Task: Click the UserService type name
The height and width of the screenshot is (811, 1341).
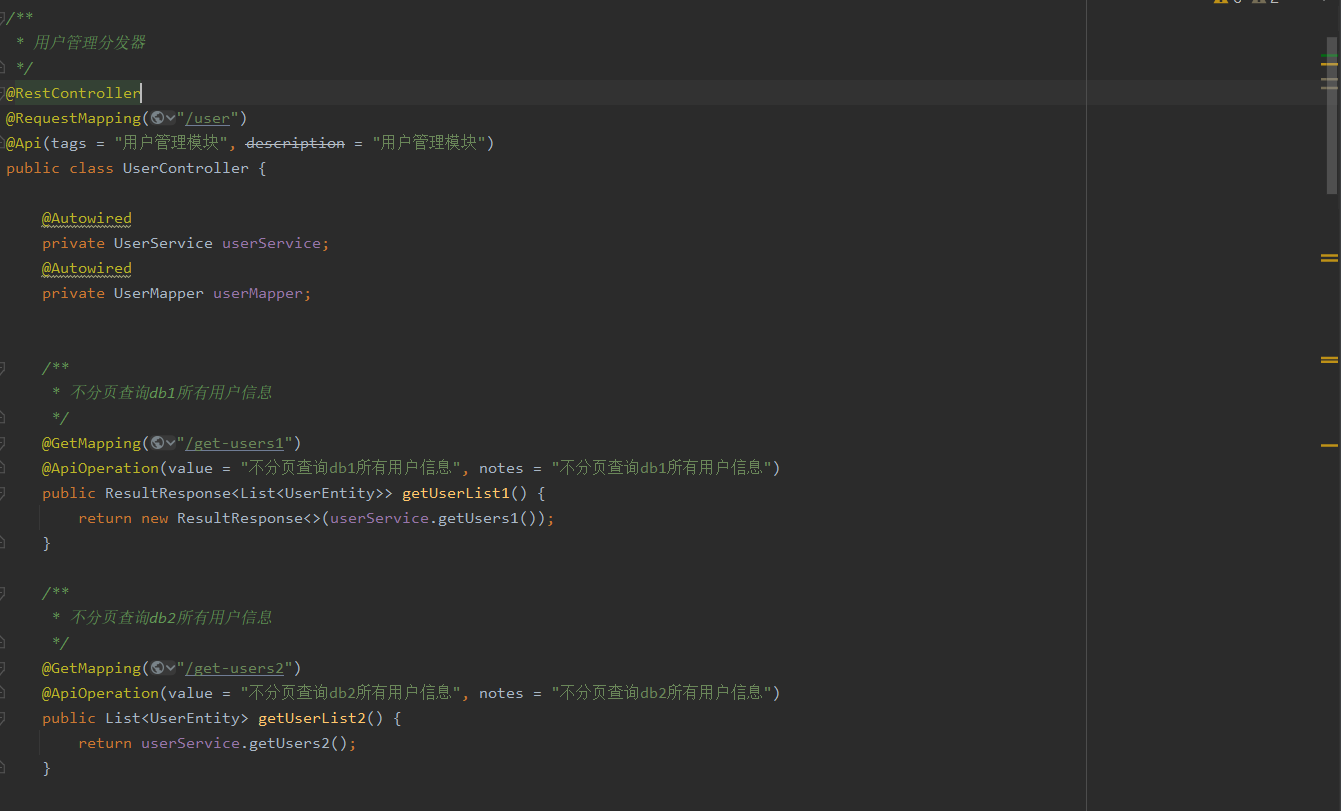Action: coord(163,243)
